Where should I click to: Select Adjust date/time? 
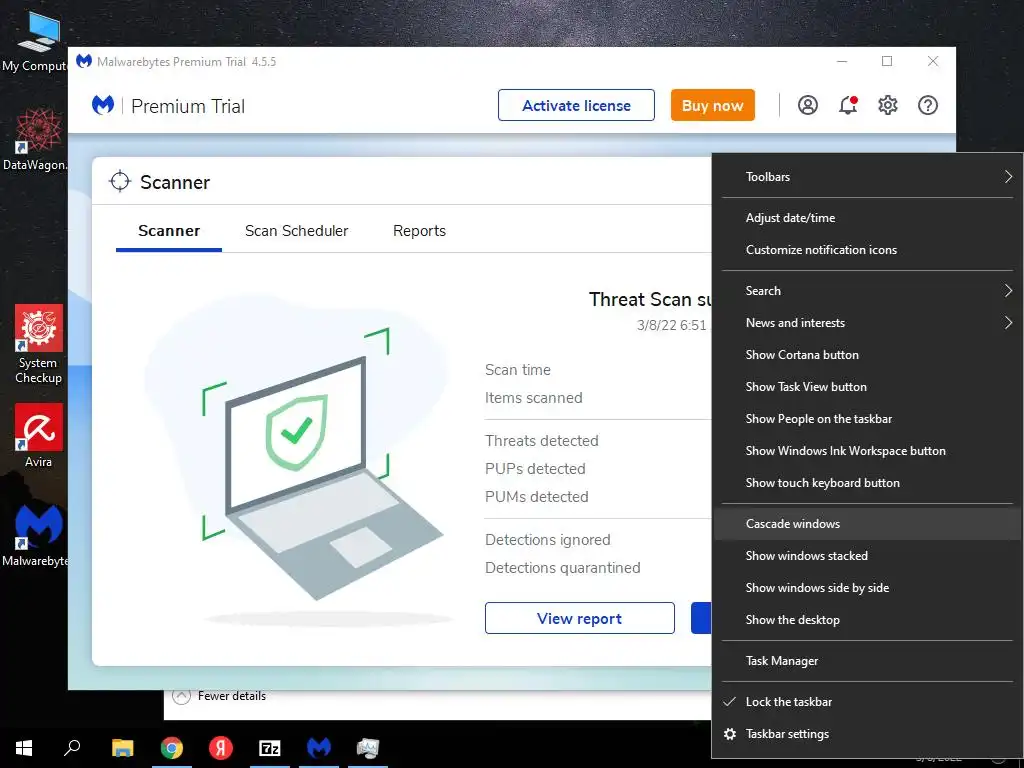(867, 217)
